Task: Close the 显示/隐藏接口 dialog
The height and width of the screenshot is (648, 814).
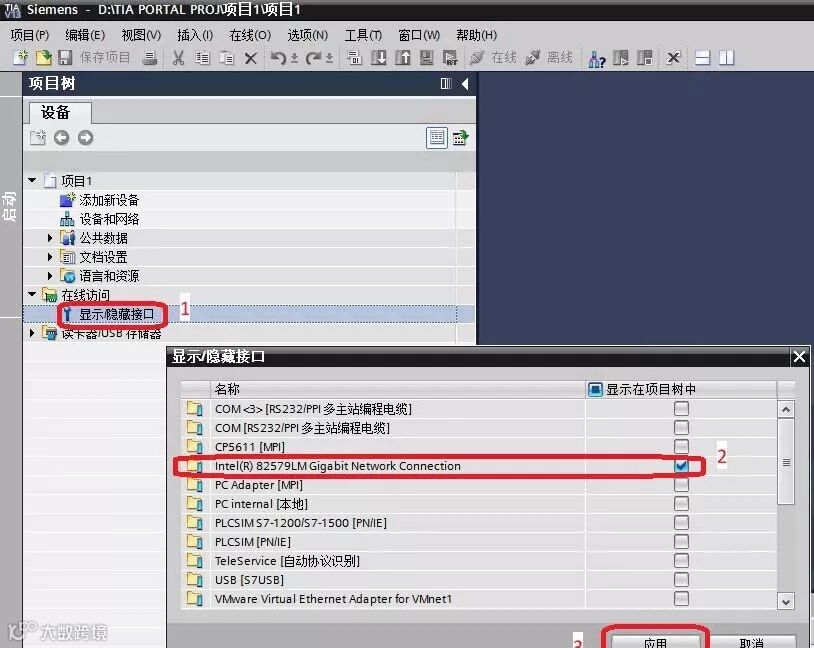Action: 799,357
